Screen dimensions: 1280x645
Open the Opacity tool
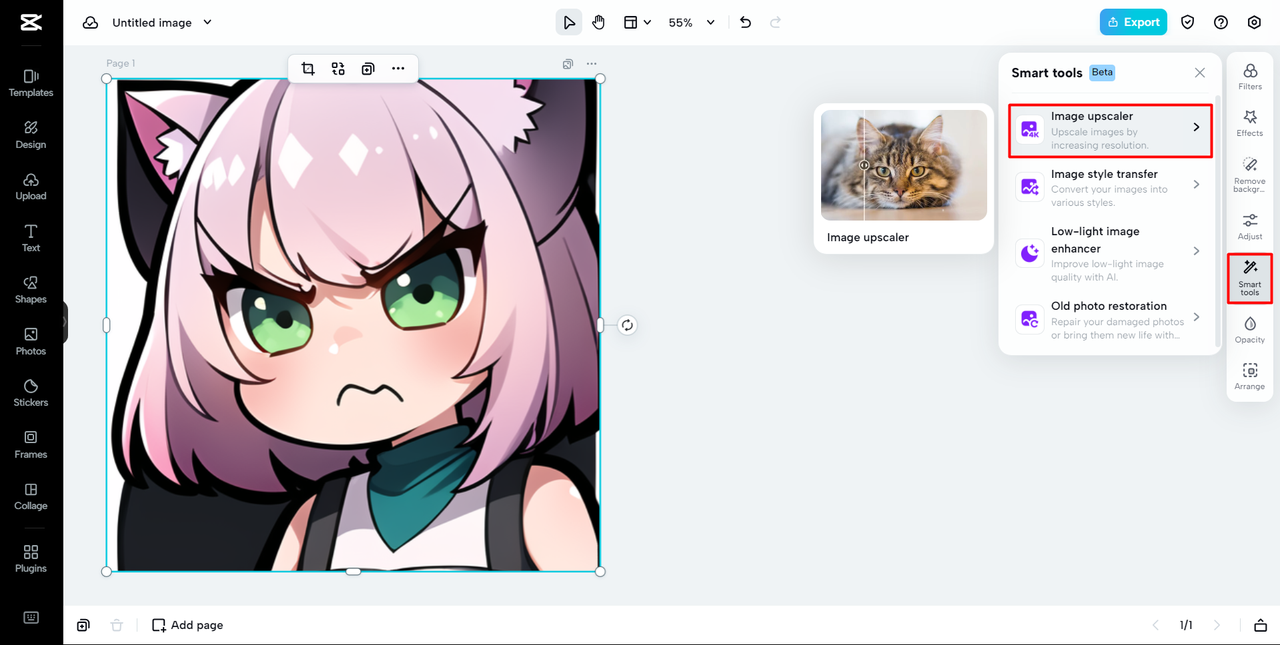coord(1250,330)
